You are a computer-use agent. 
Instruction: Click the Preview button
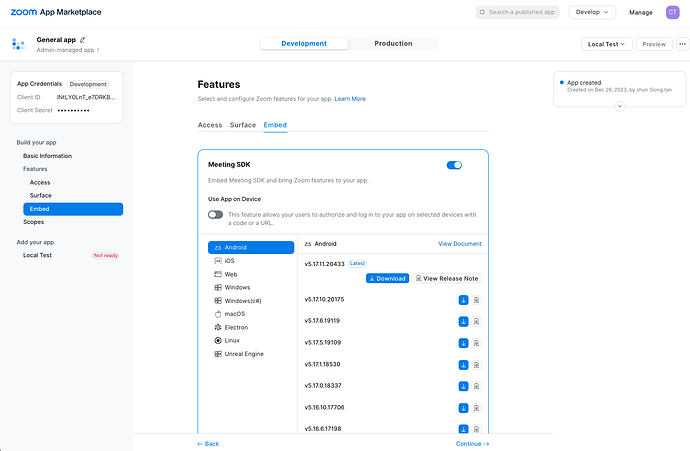[654, 44]
